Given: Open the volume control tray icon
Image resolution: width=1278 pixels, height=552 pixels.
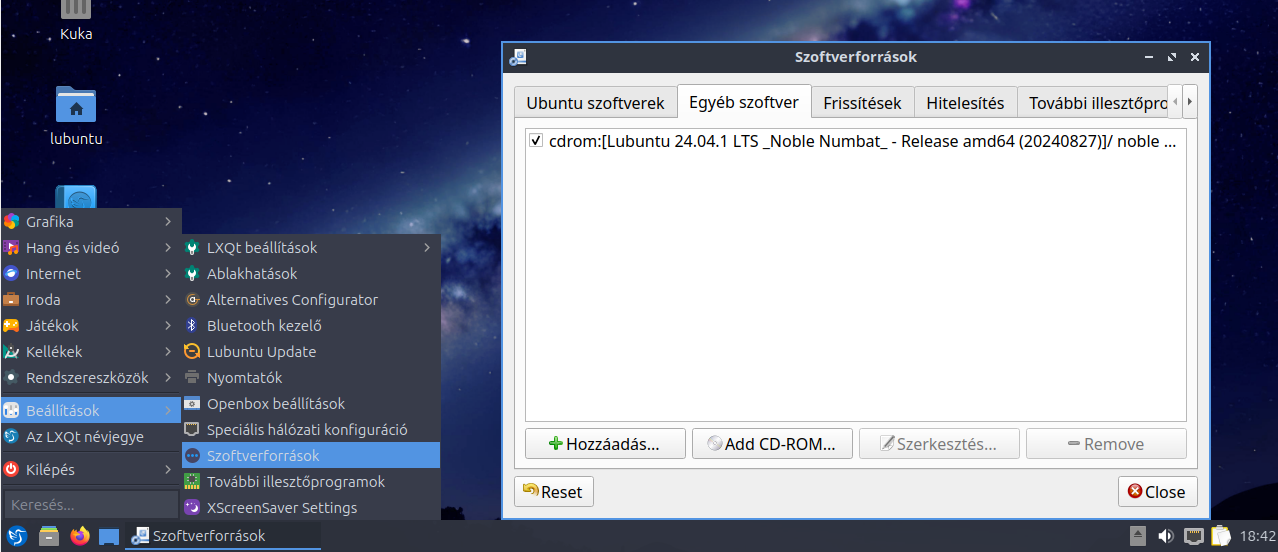Looking at the screenshot, I should (1165, 536).
